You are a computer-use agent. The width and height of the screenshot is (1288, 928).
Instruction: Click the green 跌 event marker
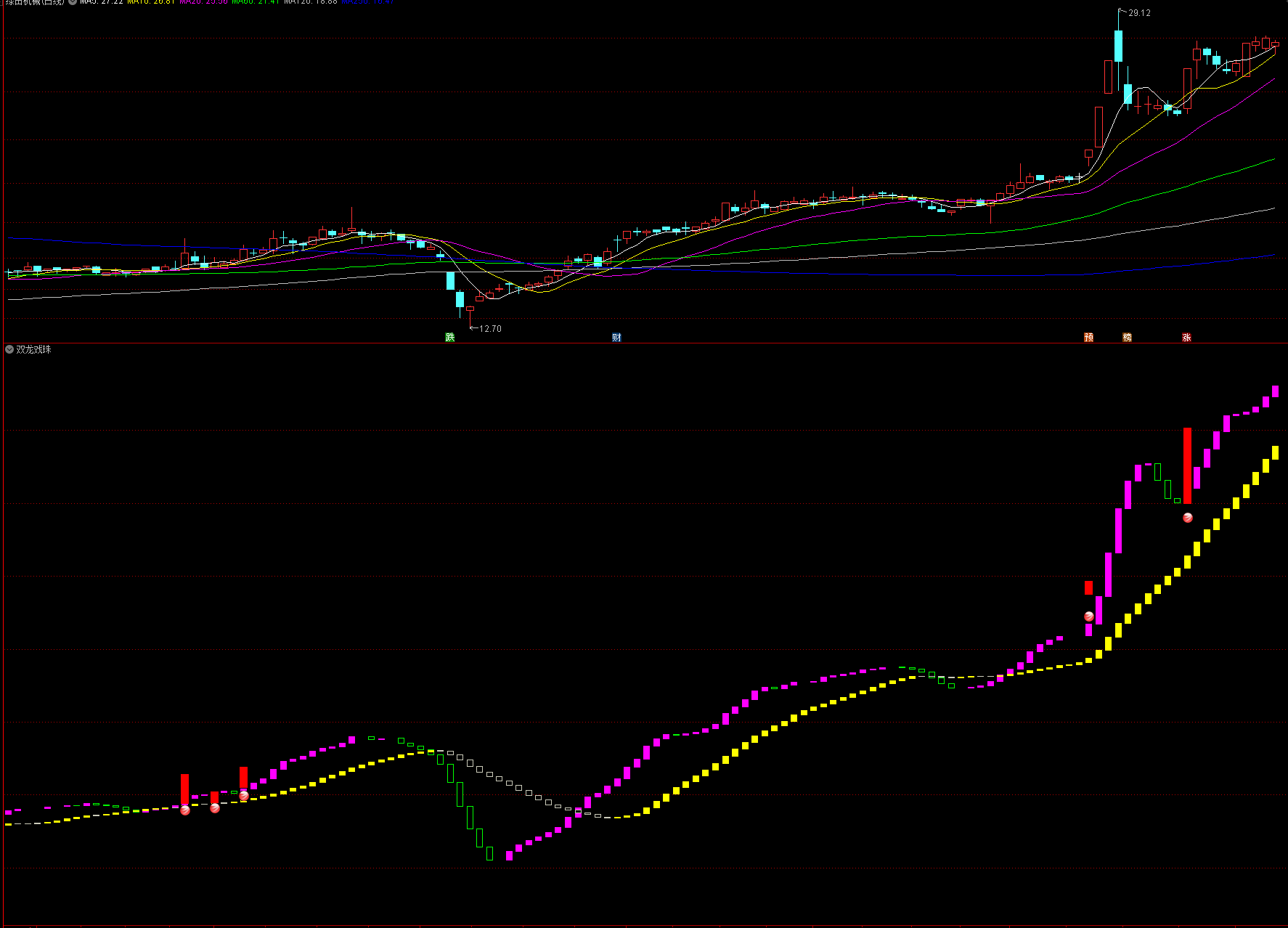[450, 337]
